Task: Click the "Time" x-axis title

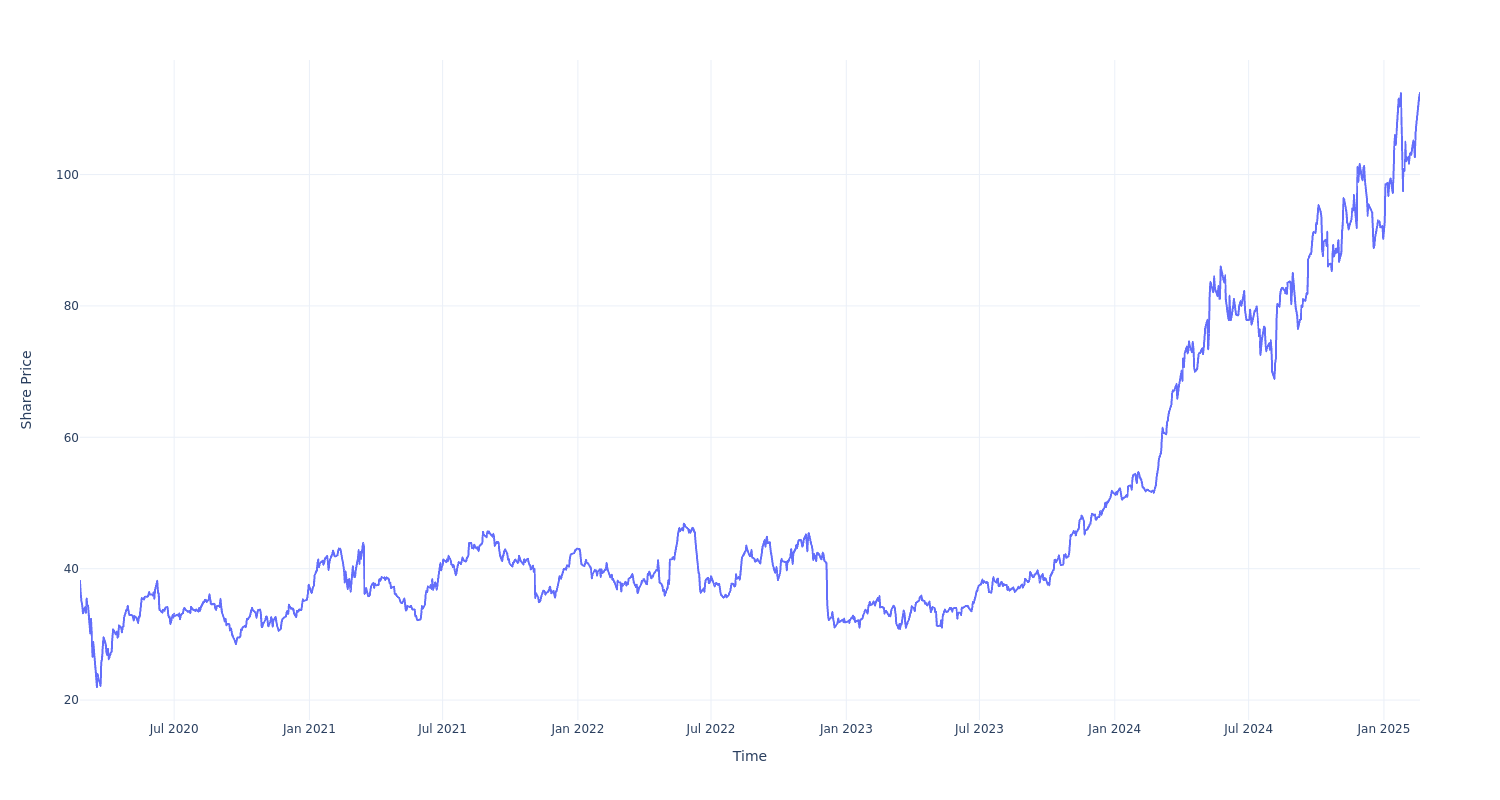Action: click(x=749, y=756)
